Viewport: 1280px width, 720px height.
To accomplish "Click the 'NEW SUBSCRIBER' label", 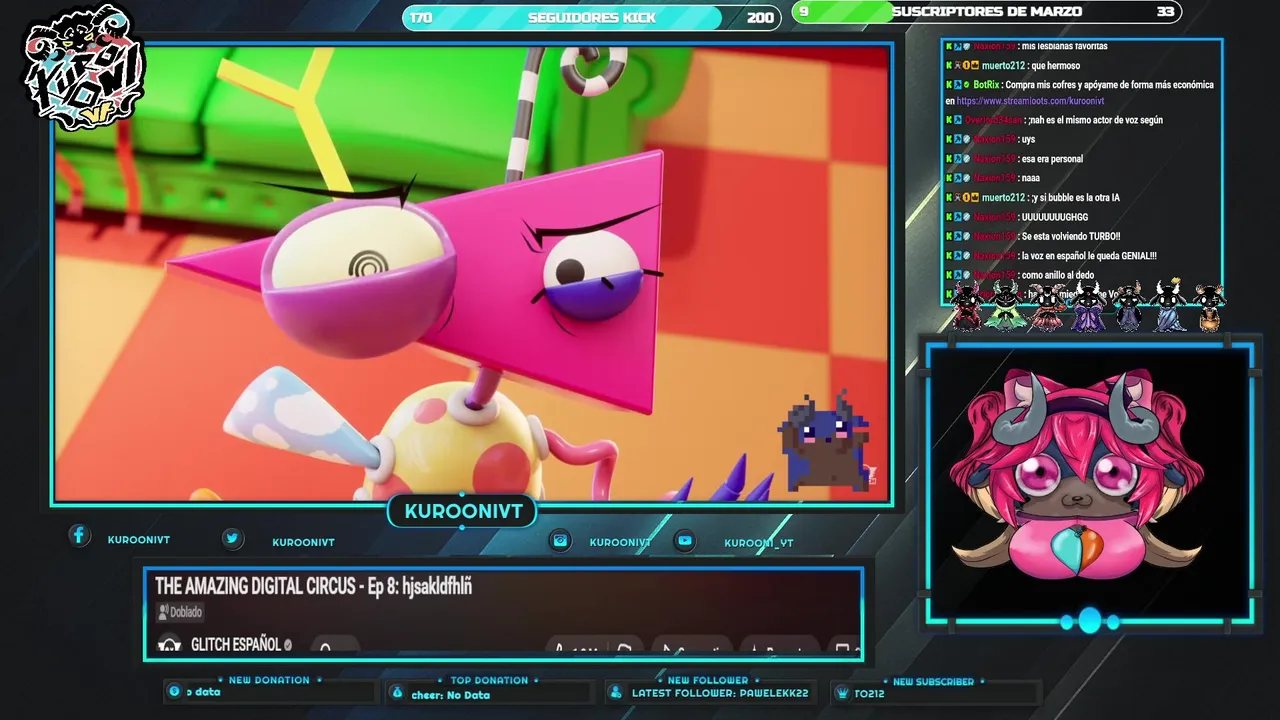I will click(933, 682).
